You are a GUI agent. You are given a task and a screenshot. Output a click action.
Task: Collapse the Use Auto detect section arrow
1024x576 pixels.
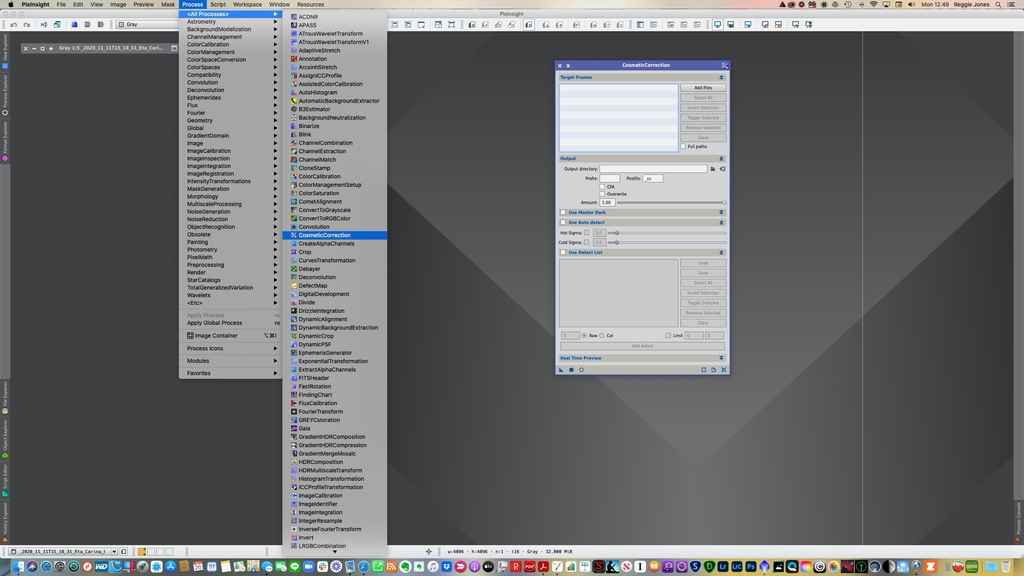point(722,223)
